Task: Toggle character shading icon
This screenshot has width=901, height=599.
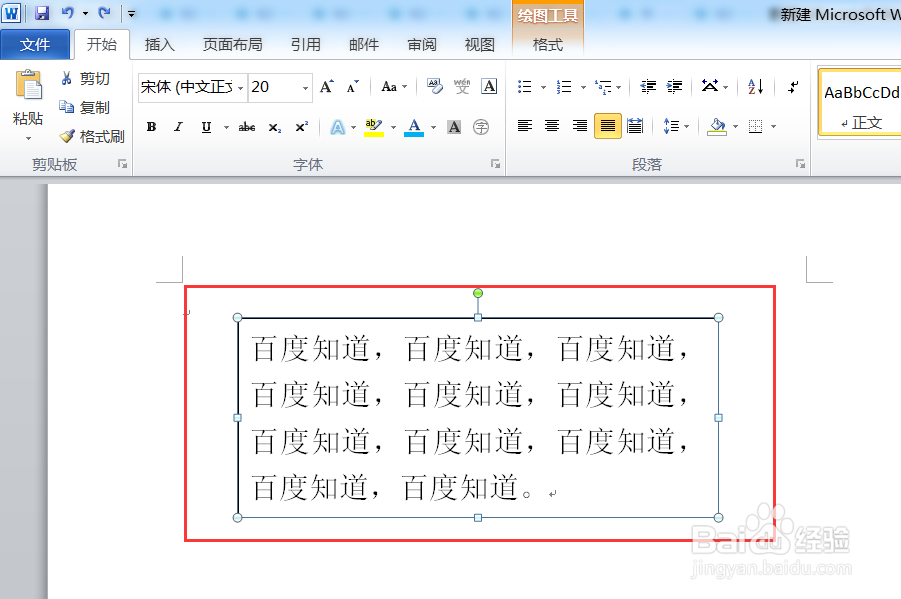Action: click(x=454, y=127)
